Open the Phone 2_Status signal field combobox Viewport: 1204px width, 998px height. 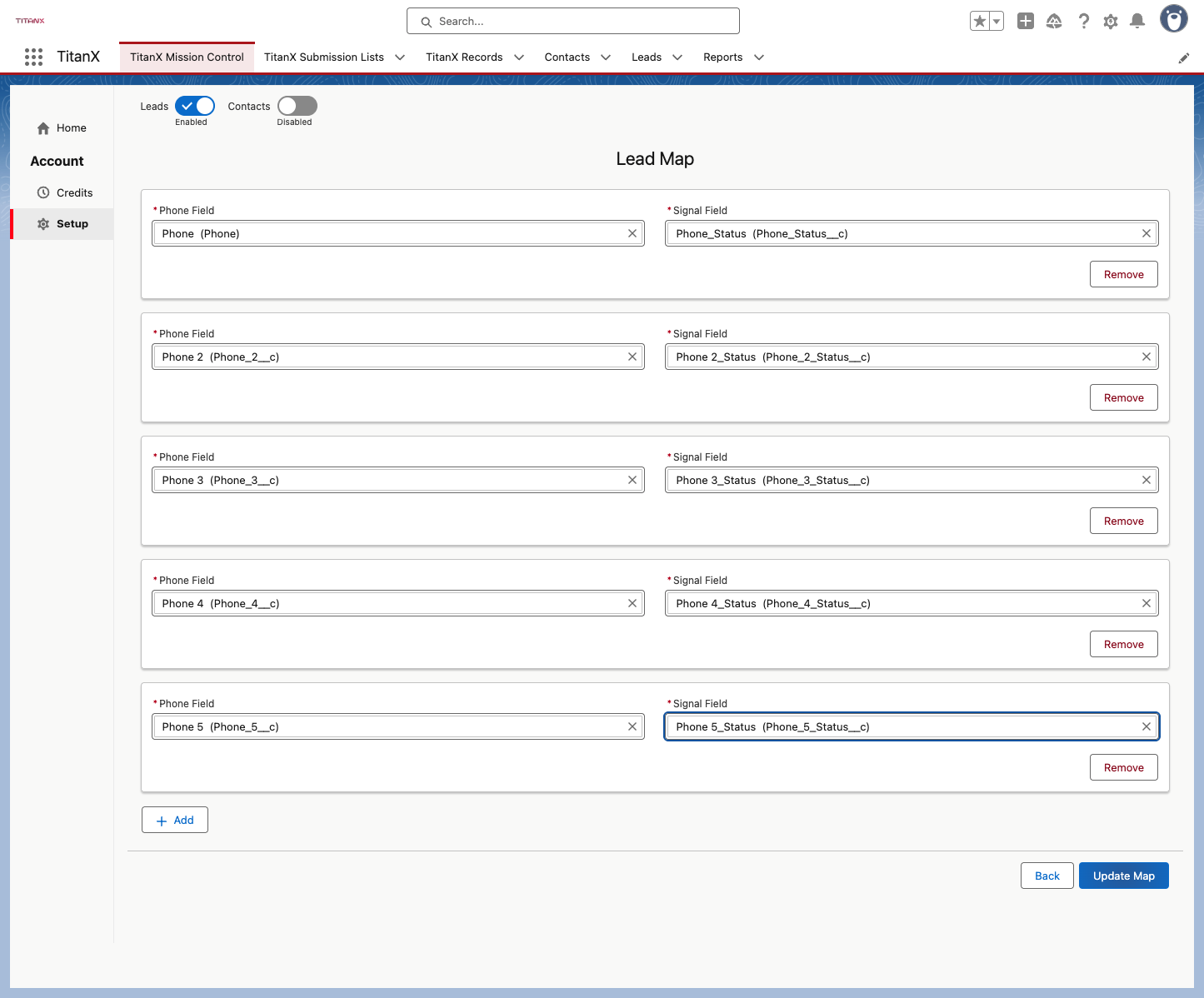[912, 357]
